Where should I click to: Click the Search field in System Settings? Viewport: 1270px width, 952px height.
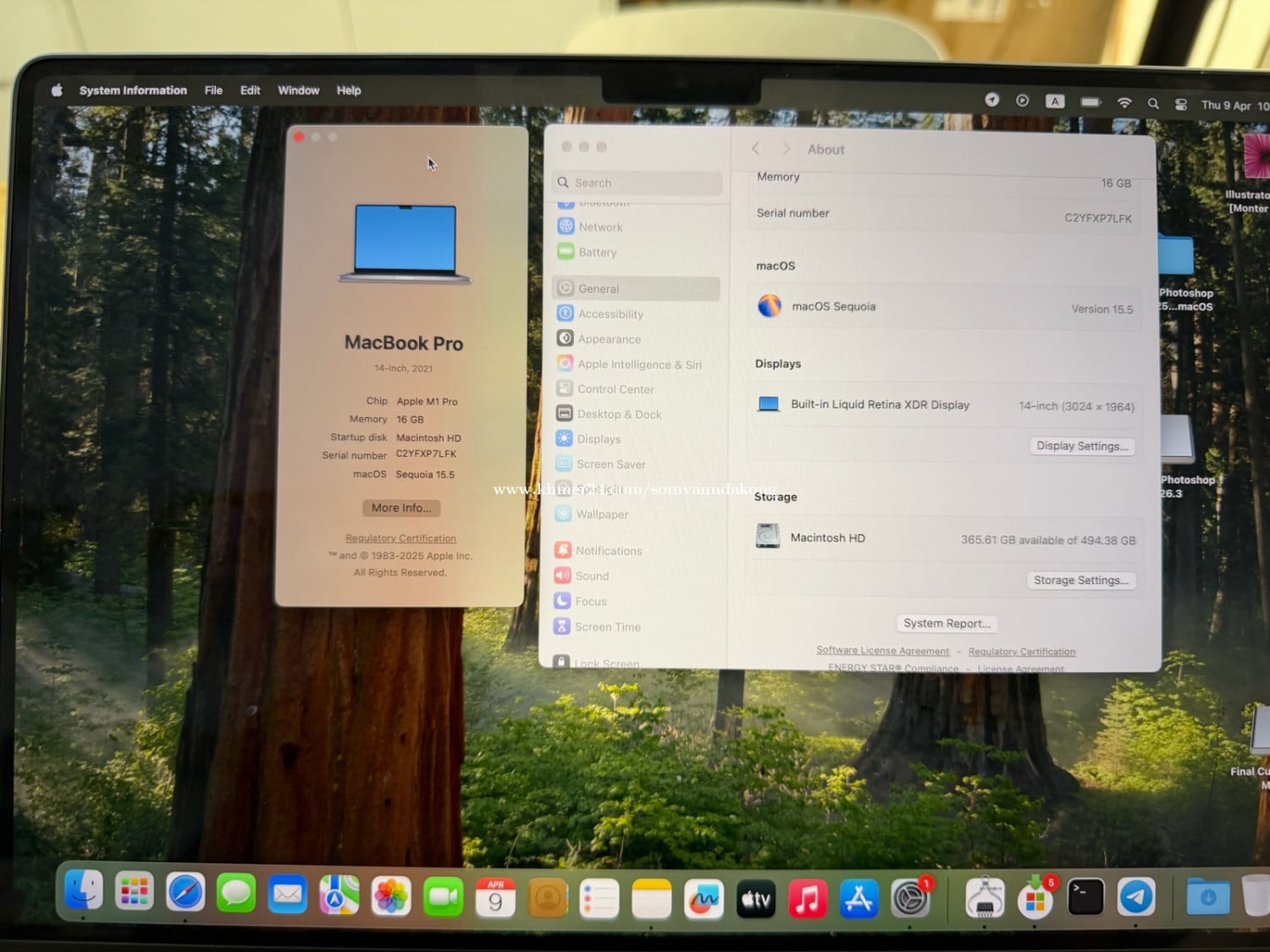pos(638,183)
